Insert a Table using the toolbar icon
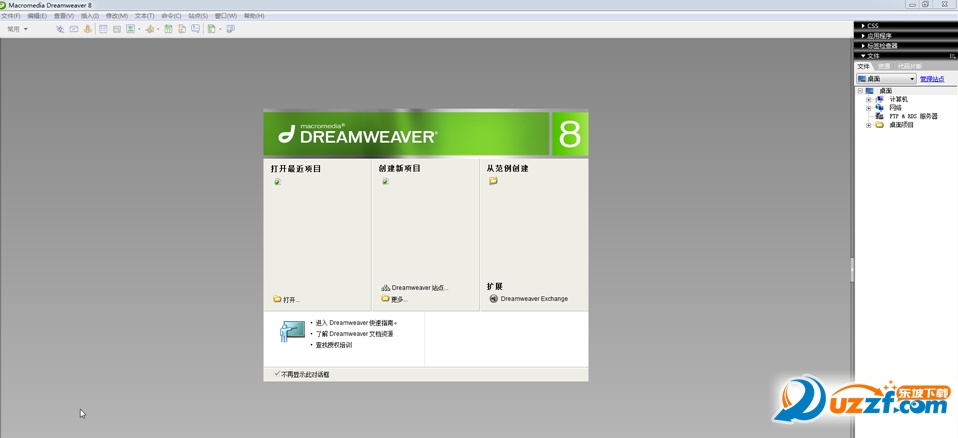958x438 pixels. tap(103, 29)
